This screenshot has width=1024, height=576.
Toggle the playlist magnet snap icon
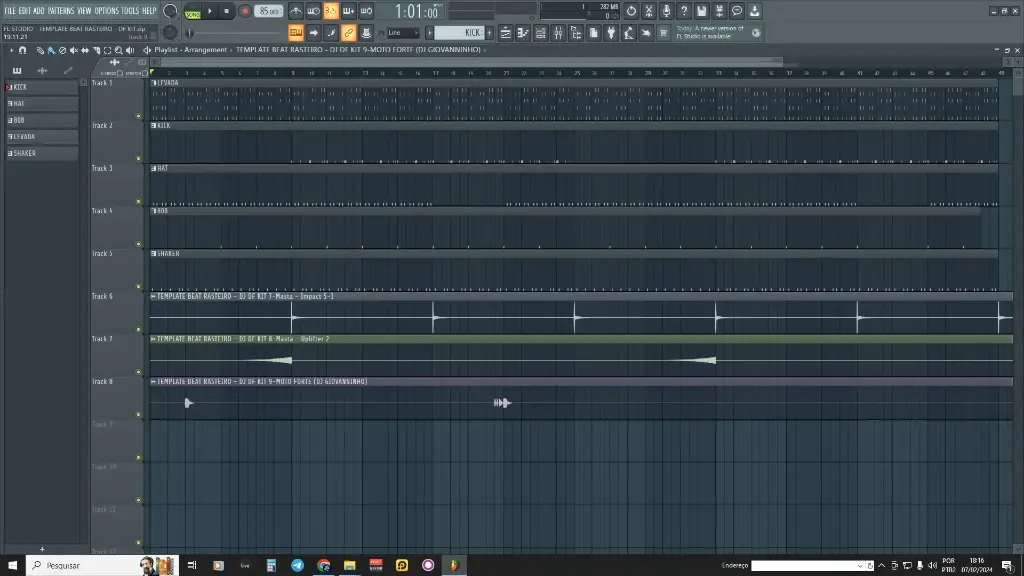pyautogui.click(x=23, y=50)
